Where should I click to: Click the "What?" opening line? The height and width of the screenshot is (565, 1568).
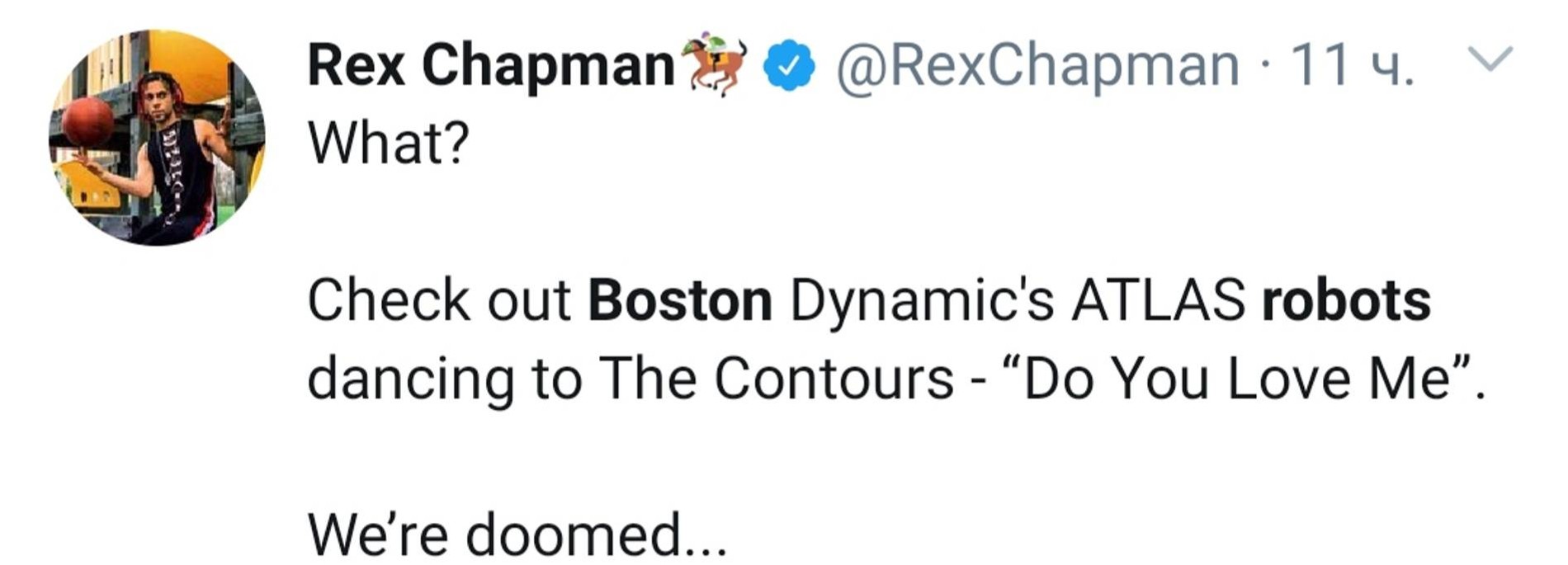(389, 143)
